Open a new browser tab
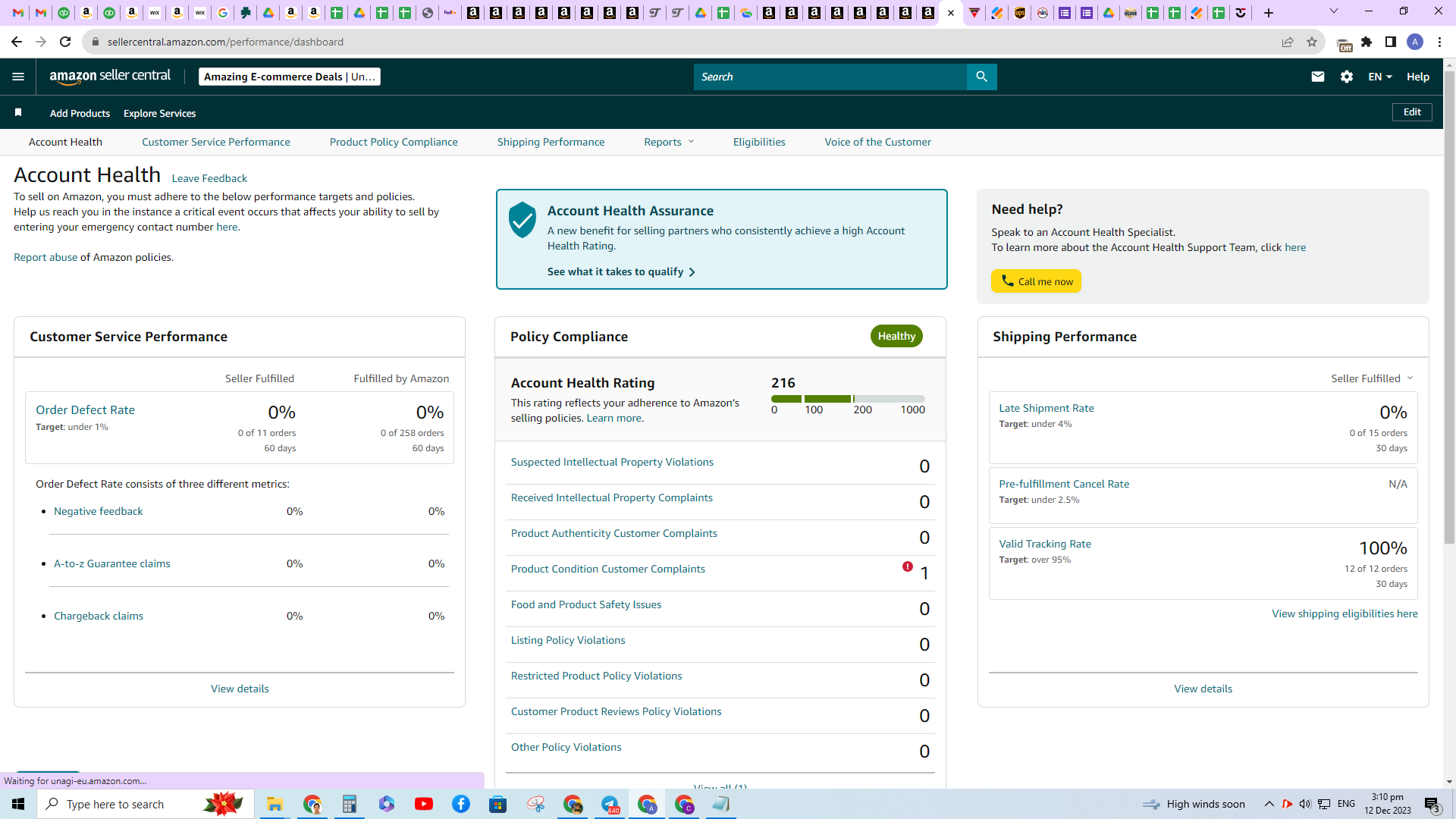Image resolution: width=1456 pixels, height=819 pixels. click(x=1269, y=13)
